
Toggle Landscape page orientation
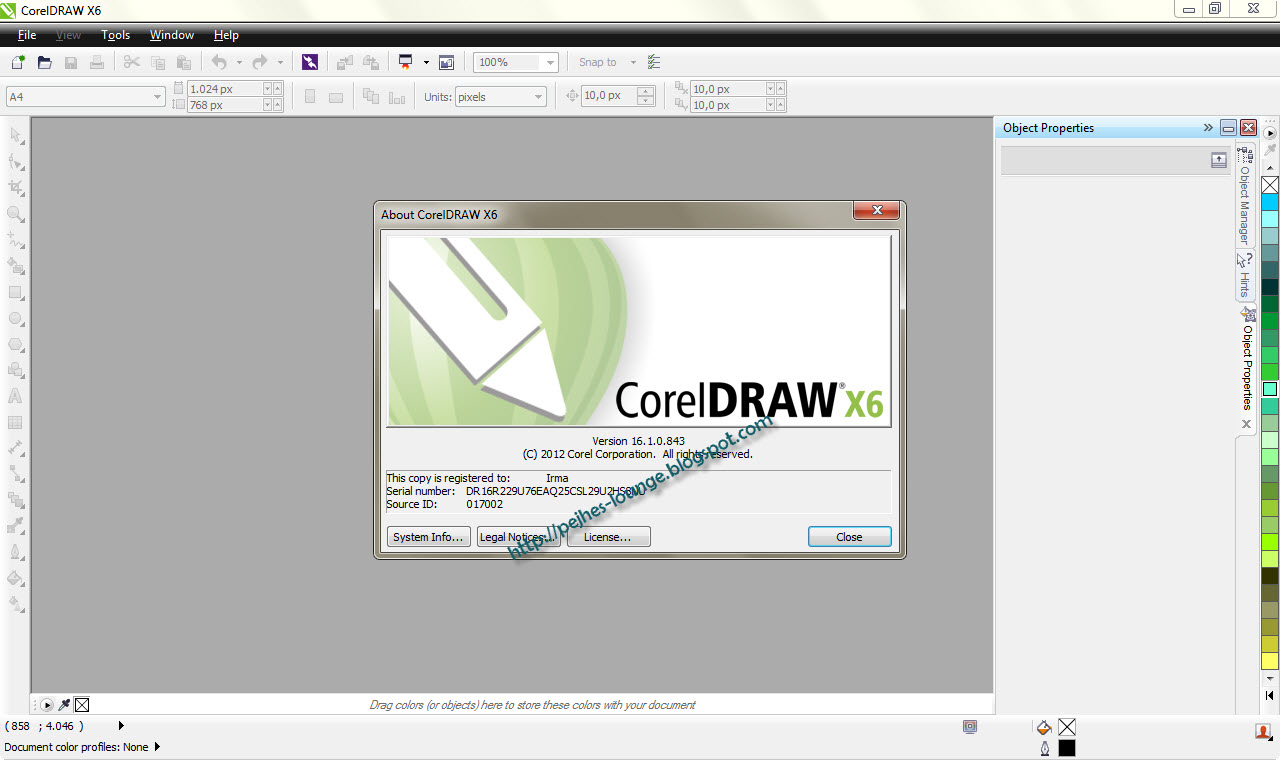pyautogui.click(x=336, y=97)
